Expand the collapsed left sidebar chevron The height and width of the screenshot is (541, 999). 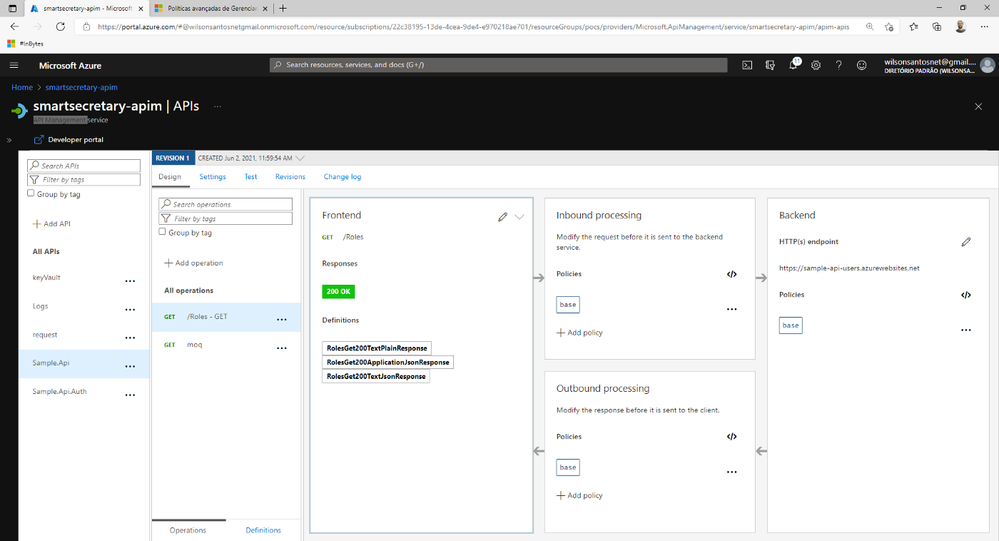(x=9, y=140)
